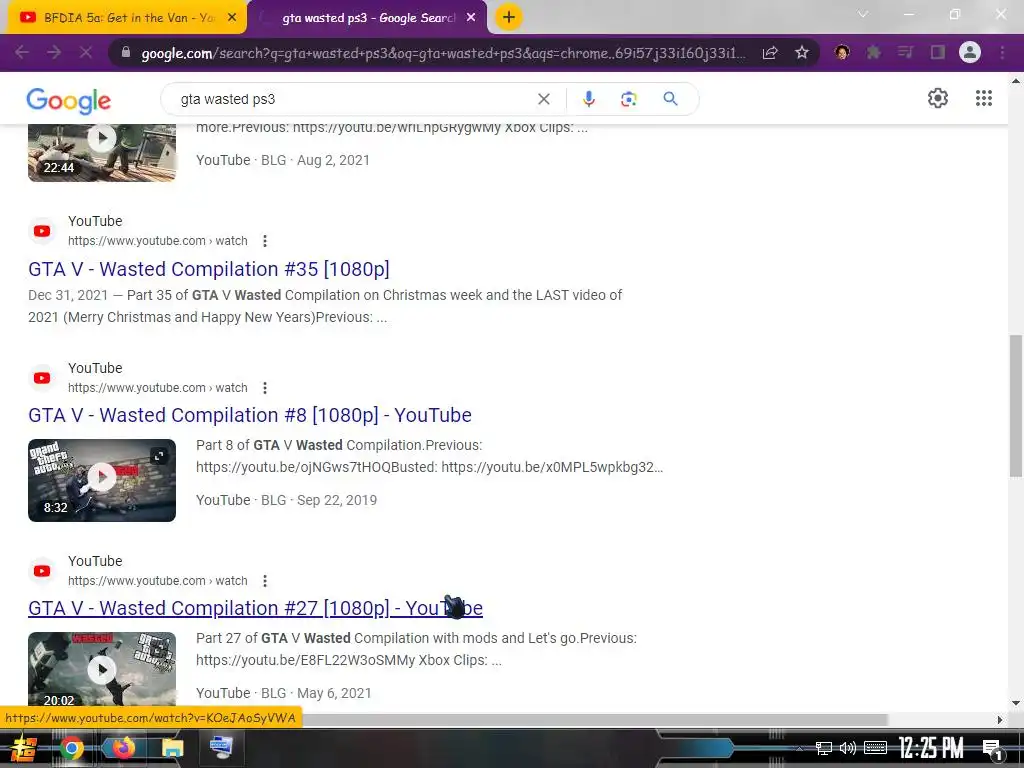Open the Chrome three-dot menu
The width and height of the screenshot is (1024, 768).
click(1002, 52)
